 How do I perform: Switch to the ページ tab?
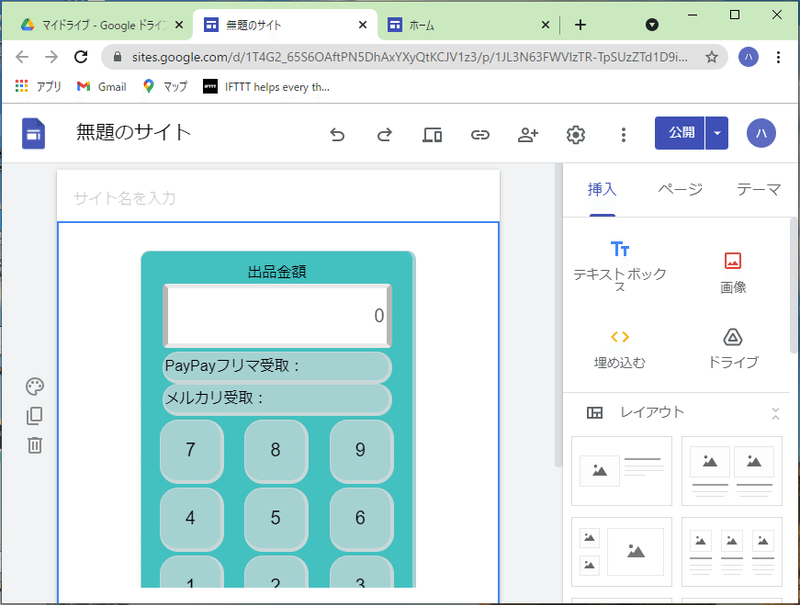pyautogui.click(x=679, y=190)
